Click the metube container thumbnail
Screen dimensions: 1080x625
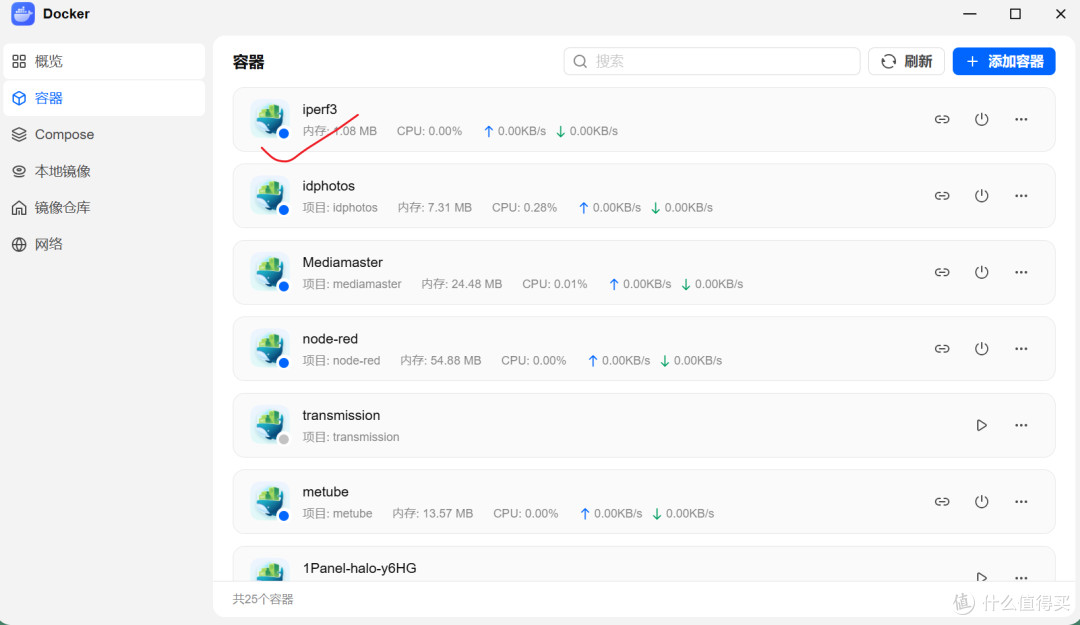tap(269, 502)
